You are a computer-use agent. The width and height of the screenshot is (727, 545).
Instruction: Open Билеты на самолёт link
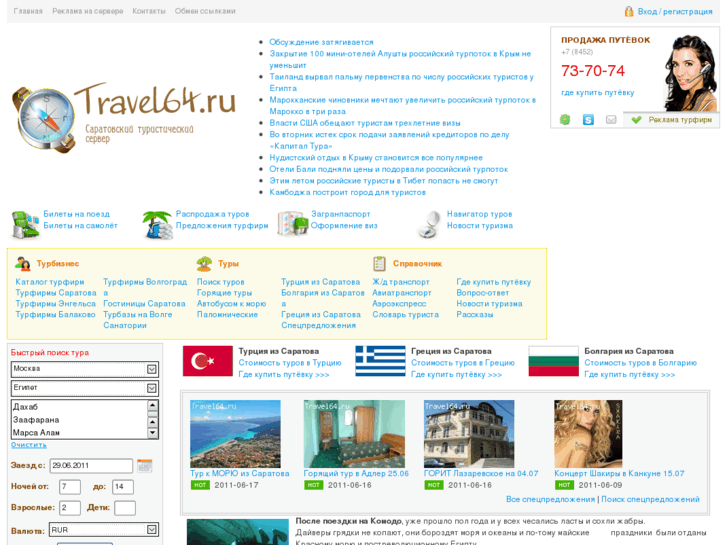pyautogui.click(x=80, y=225)
